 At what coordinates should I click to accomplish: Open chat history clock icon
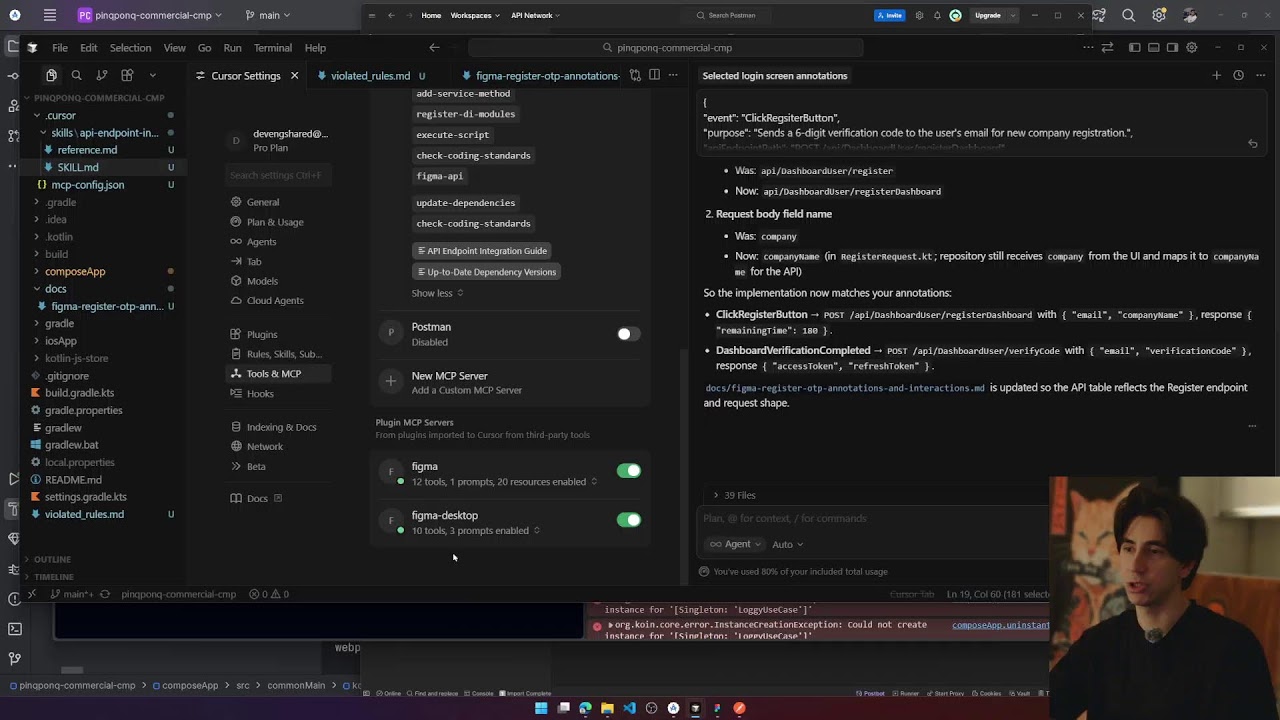click(1238, 75)
